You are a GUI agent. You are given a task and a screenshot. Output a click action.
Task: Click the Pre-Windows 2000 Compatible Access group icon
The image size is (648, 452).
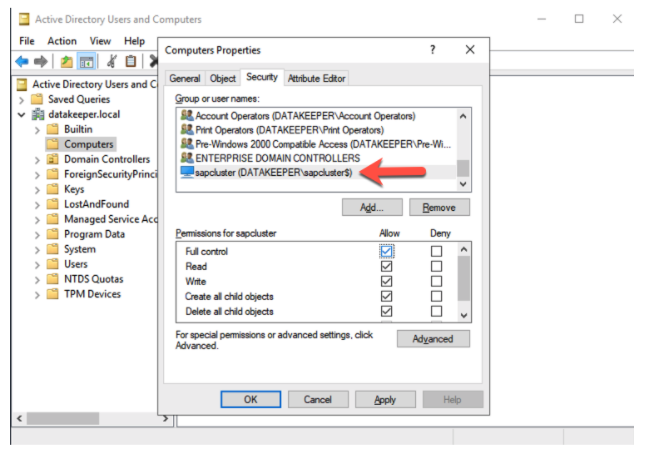point(187,143)
